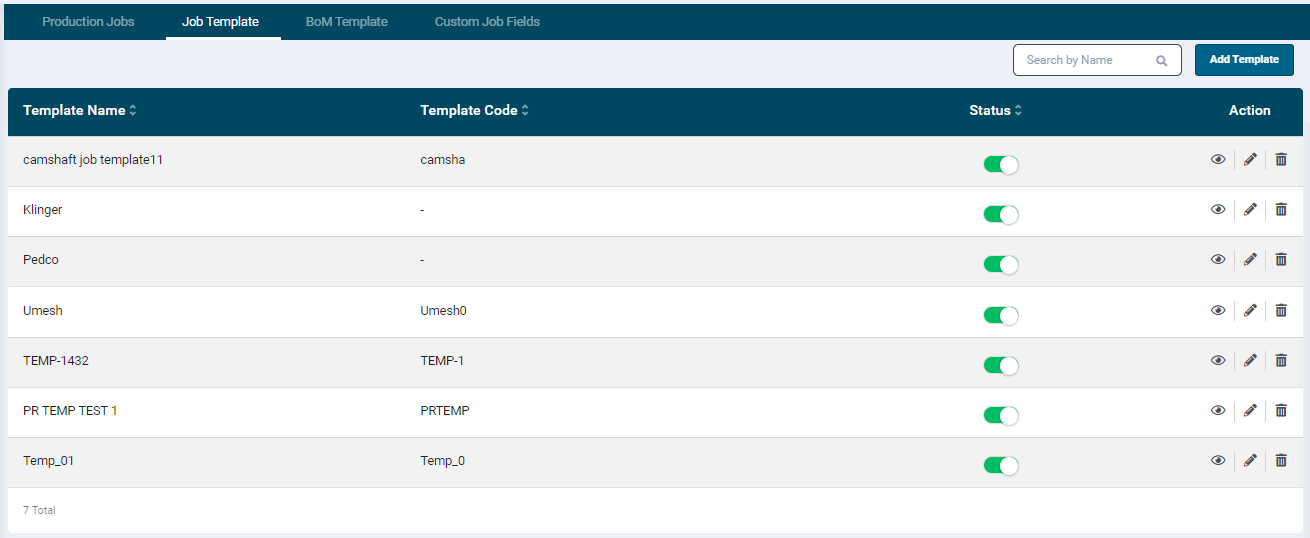Disable the Klinger template status toggle
1310x538 pixels.
click(x=1000, y=214)
